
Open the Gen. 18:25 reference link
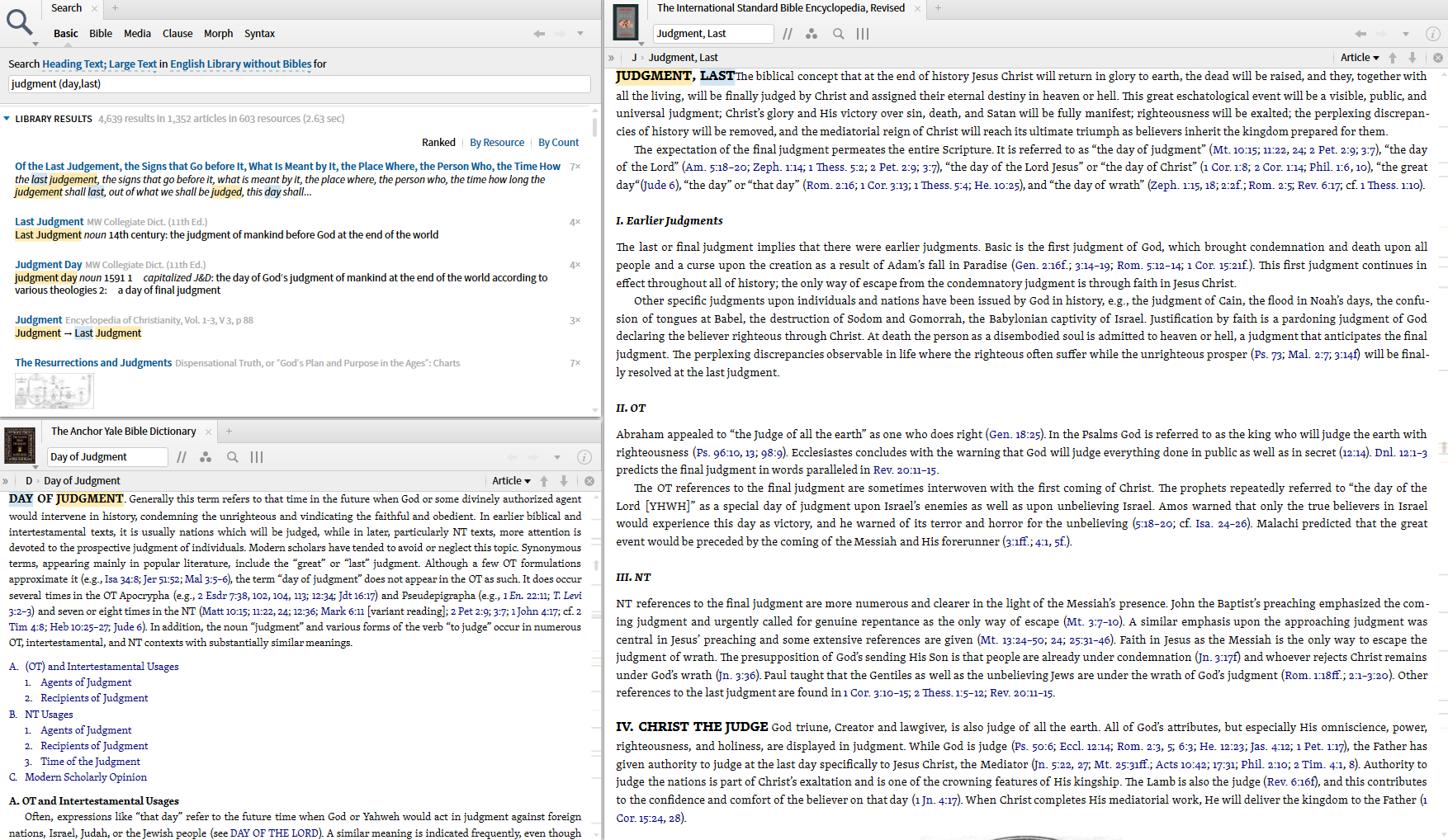tap(1016, 435)
